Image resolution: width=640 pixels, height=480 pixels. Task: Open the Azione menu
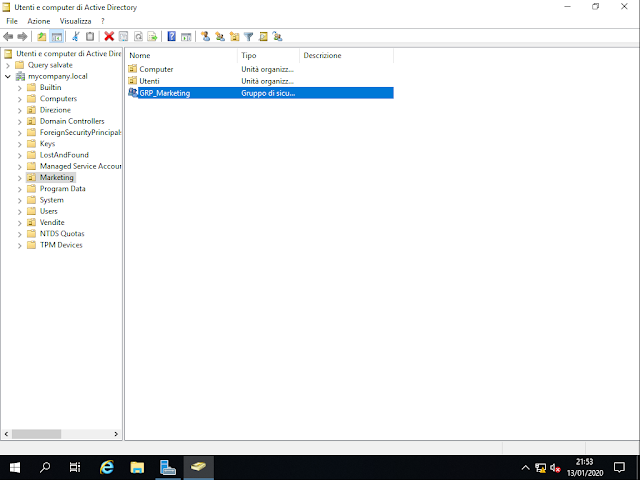coord(38,21)
